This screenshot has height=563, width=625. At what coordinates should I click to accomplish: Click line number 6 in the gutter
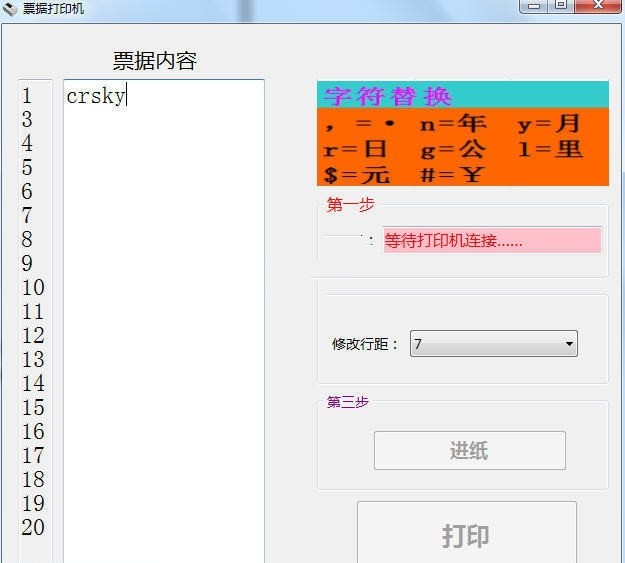[x=27, y=191]
